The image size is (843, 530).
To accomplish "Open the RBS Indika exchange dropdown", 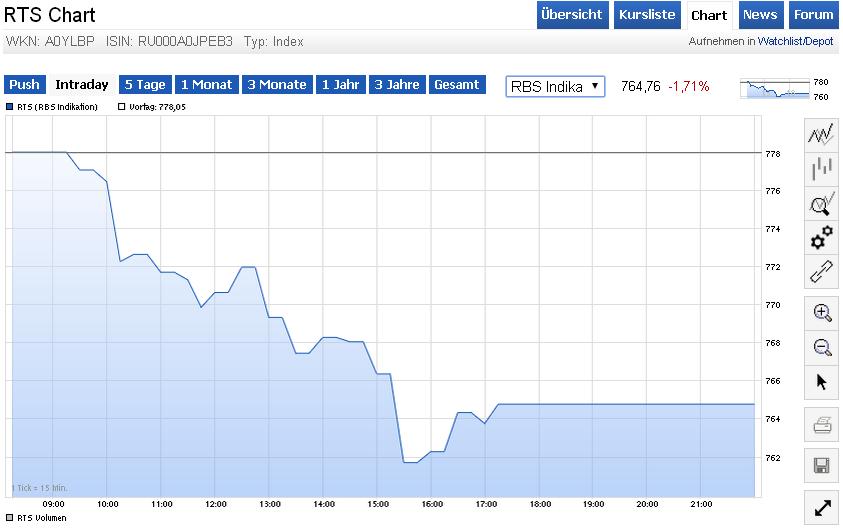I will pos(556,86).
